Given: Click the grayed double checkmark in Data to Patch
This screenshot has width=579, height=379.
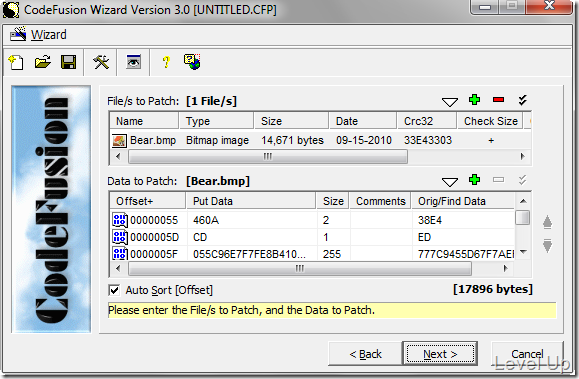Looking at the screenshot, I should click(x=522, y=180).
